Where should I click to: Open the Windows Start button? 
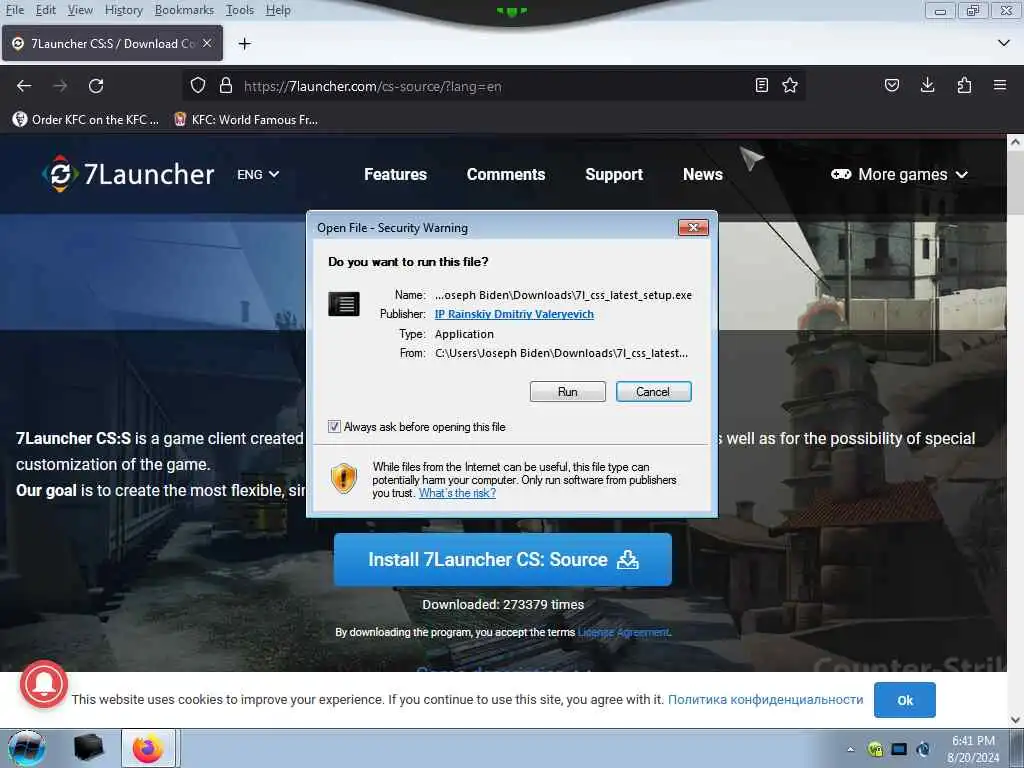coord(27,748)
